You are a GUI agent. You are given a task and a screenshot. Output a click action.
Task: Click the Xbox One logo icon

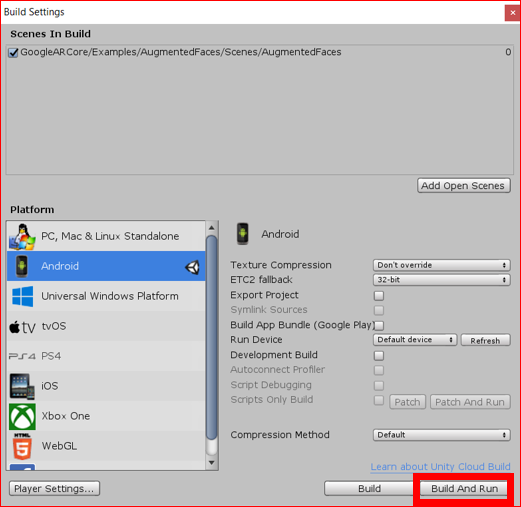(22, 416)
